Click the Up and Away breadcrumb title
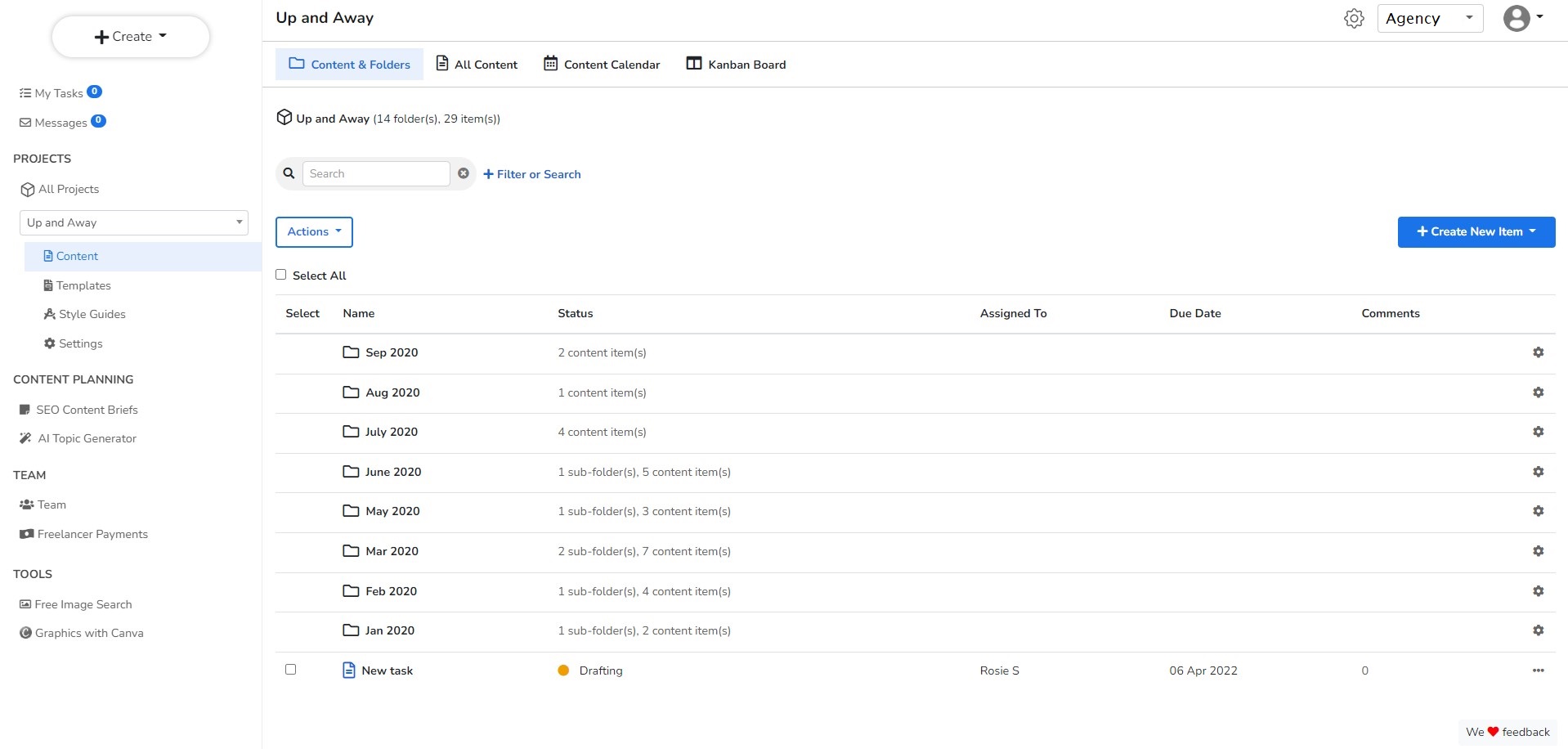This screenshot has height=749, width=1568. 333,119
